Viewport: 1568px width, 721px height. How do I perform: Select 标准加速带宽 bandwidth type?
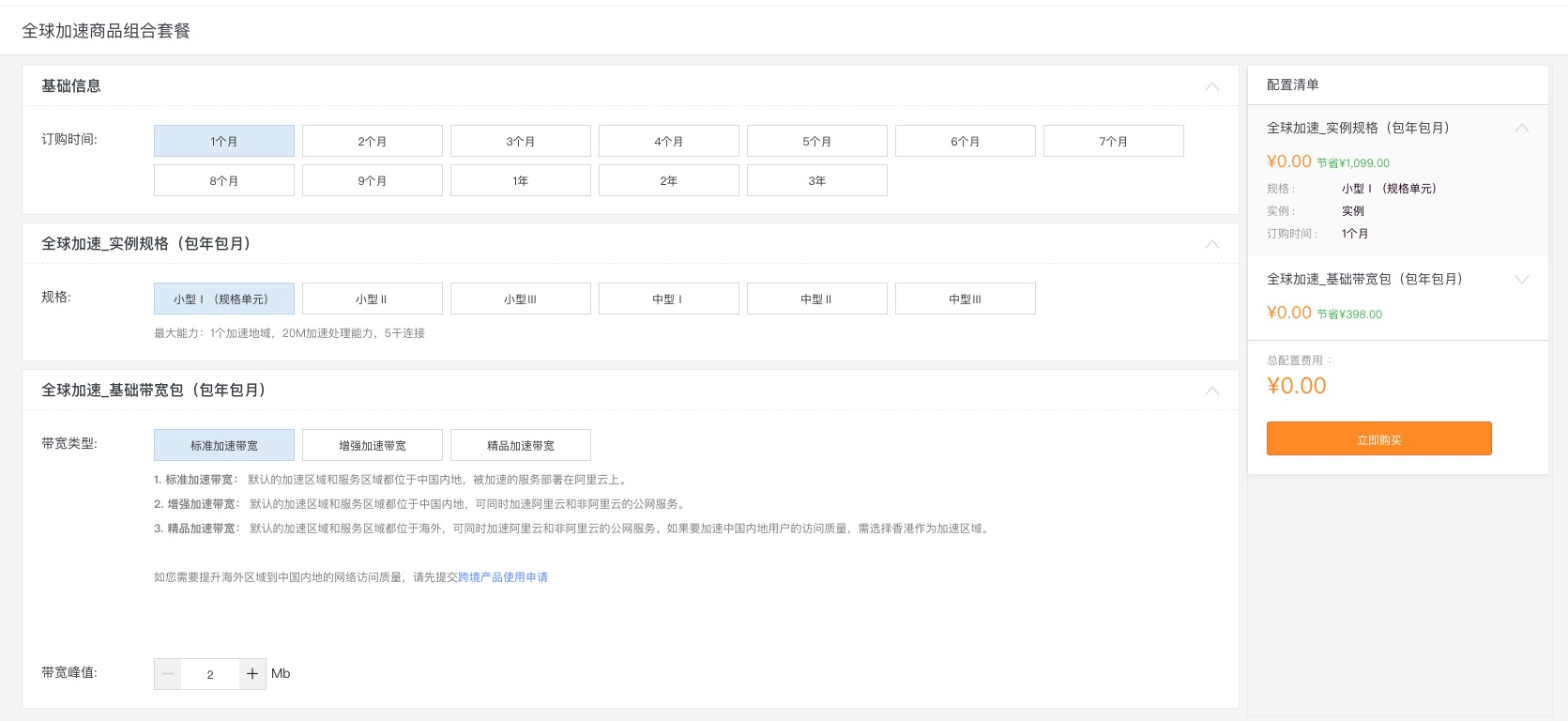coord(224,446)
